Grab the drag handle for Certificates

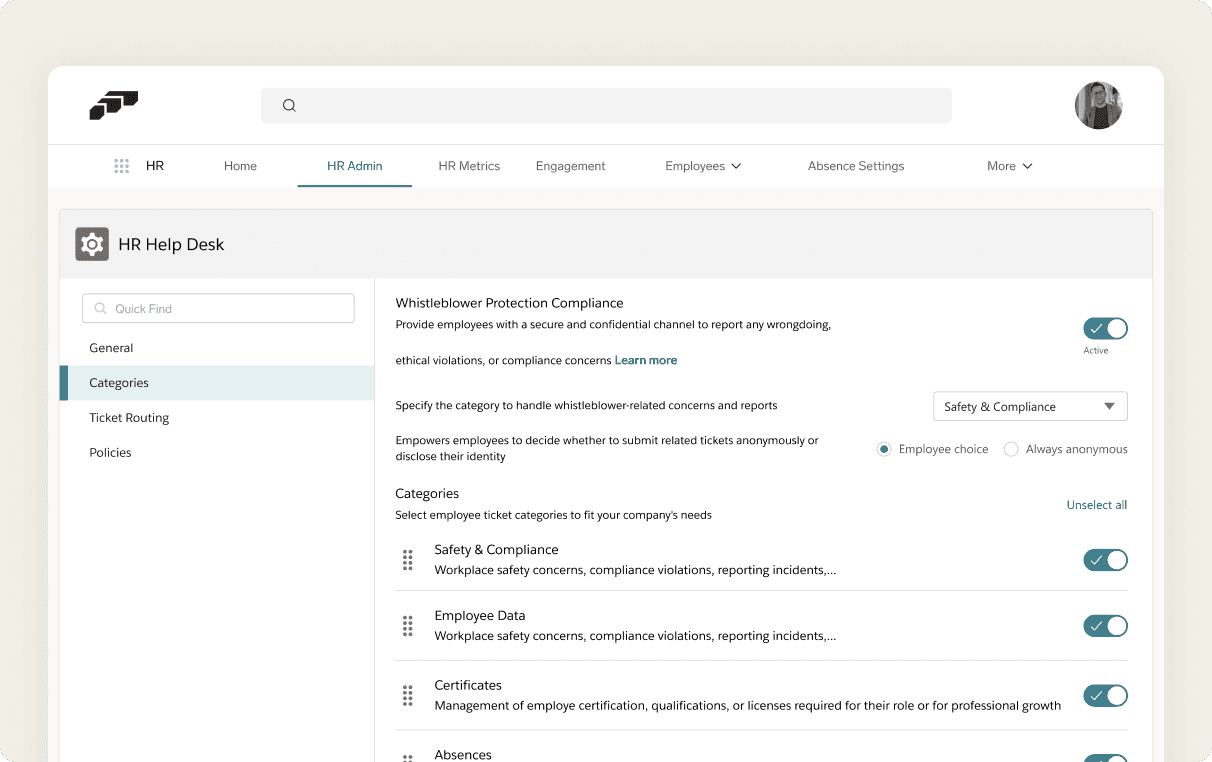coord(408,695)
